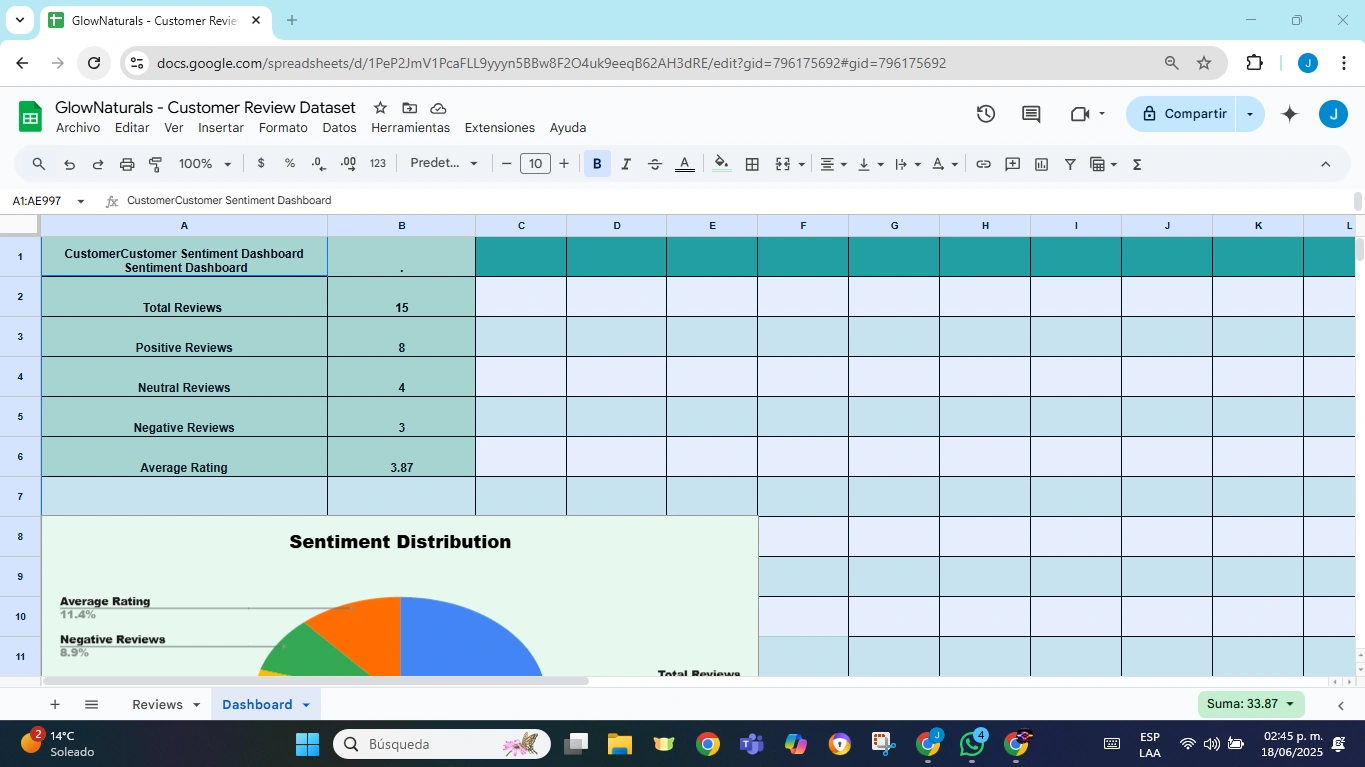Show the all sheets list

(91, 705)
